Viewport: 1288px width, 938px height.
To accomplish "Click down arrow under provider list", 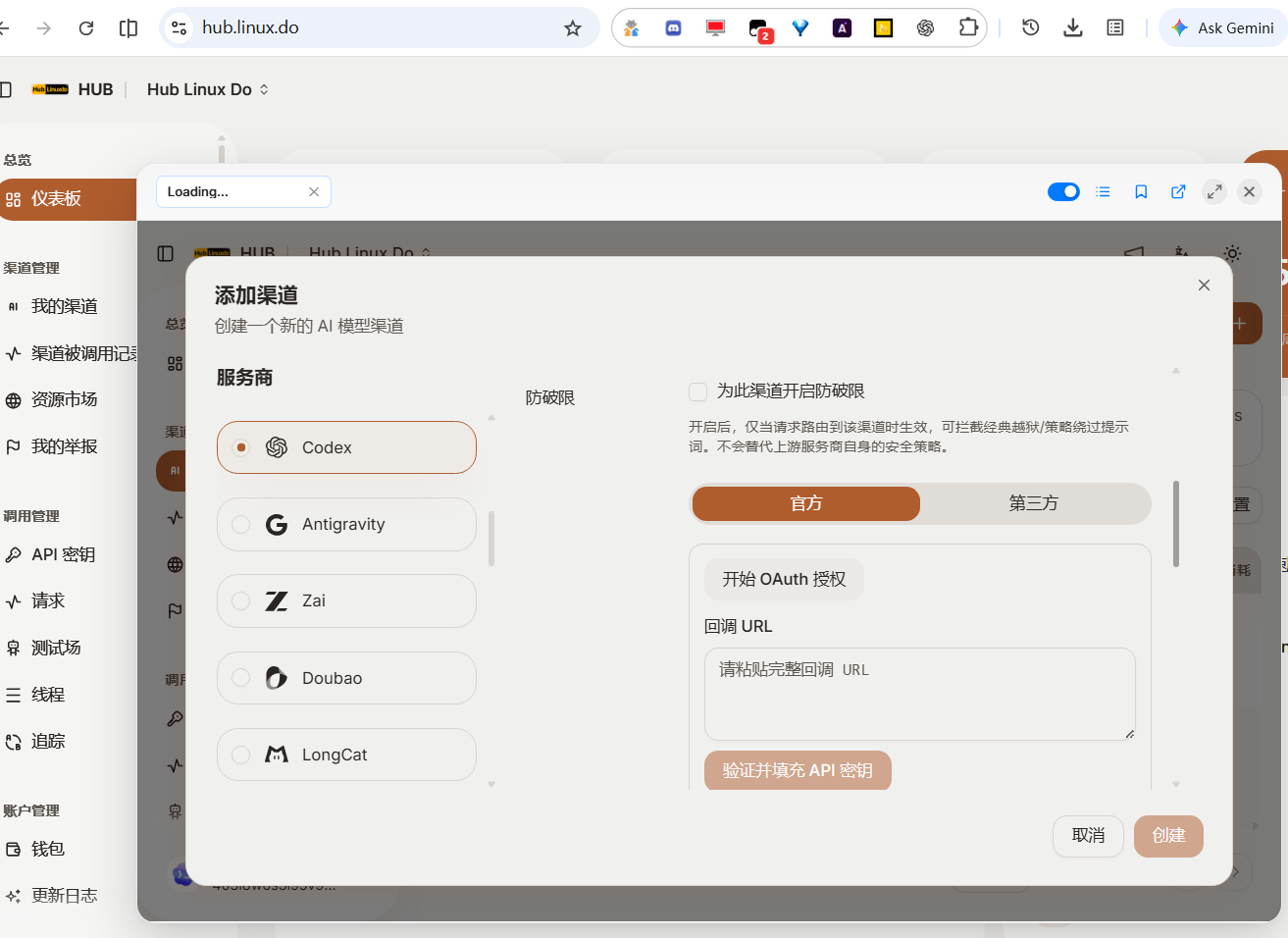I will pos(491,784).
